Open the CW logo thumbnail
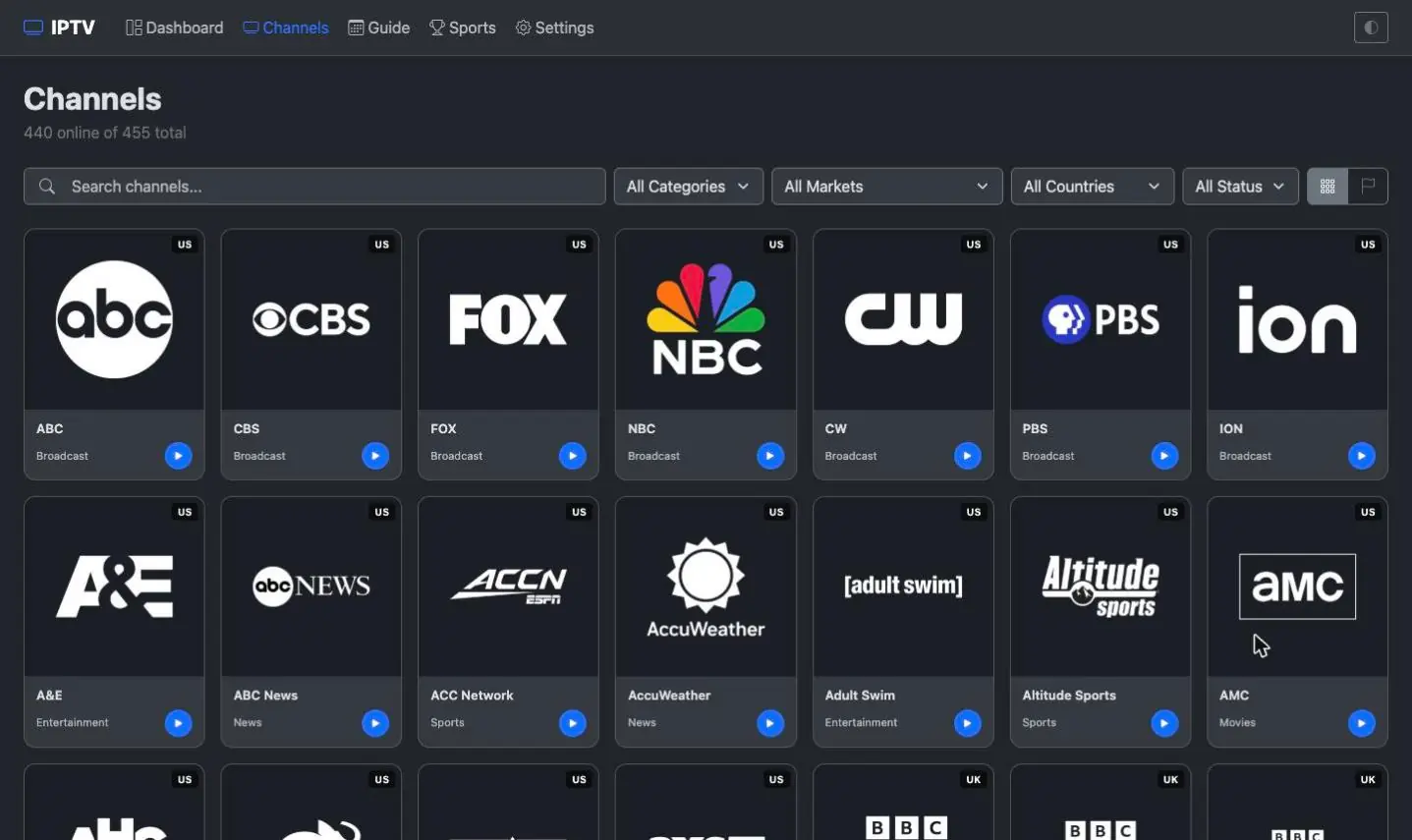Image resolution: width=1412 pixels, height=840 pixels. click(x=903, y=319)
